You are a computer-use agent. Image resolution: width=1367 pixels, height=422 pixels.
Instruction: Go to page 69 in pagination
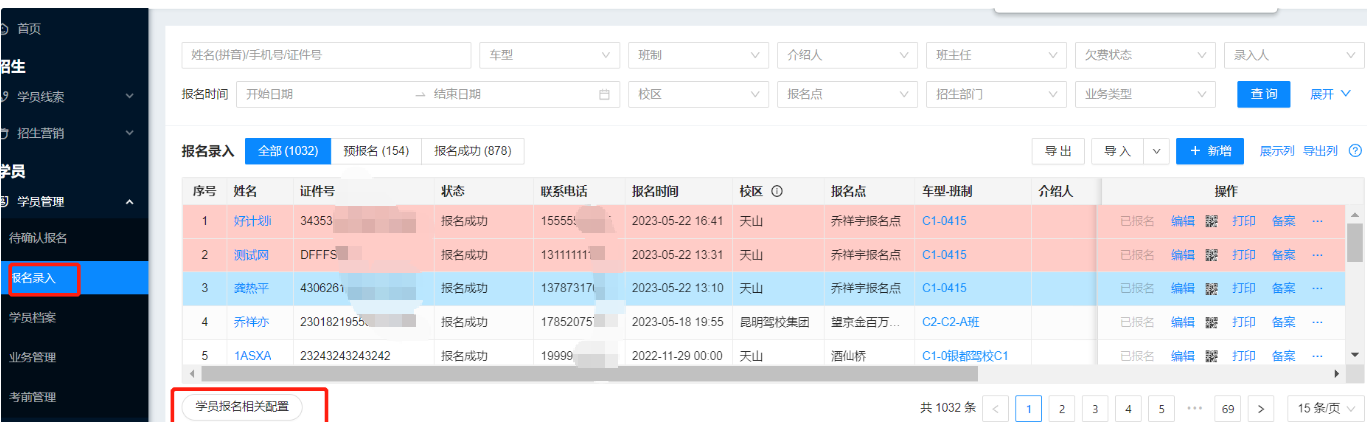tap(1228, 408)
